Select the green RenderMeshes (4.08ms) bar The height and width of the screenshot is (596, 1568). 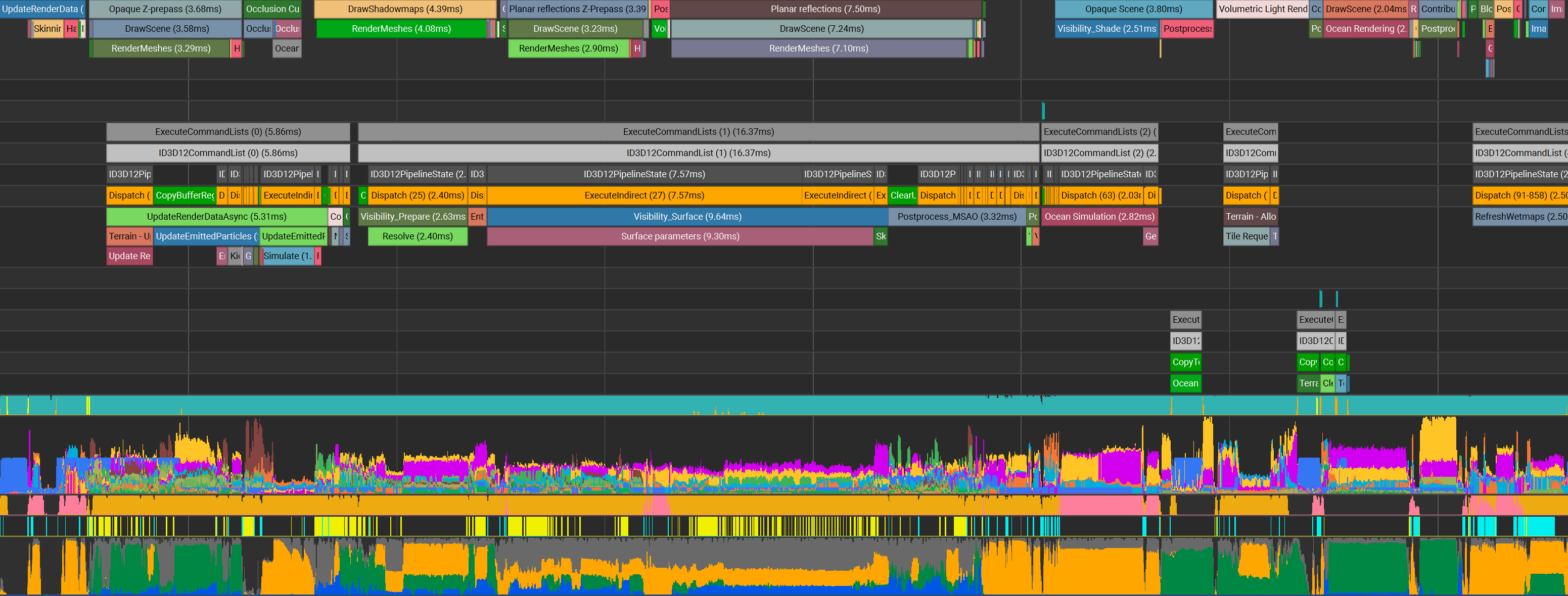402,29
